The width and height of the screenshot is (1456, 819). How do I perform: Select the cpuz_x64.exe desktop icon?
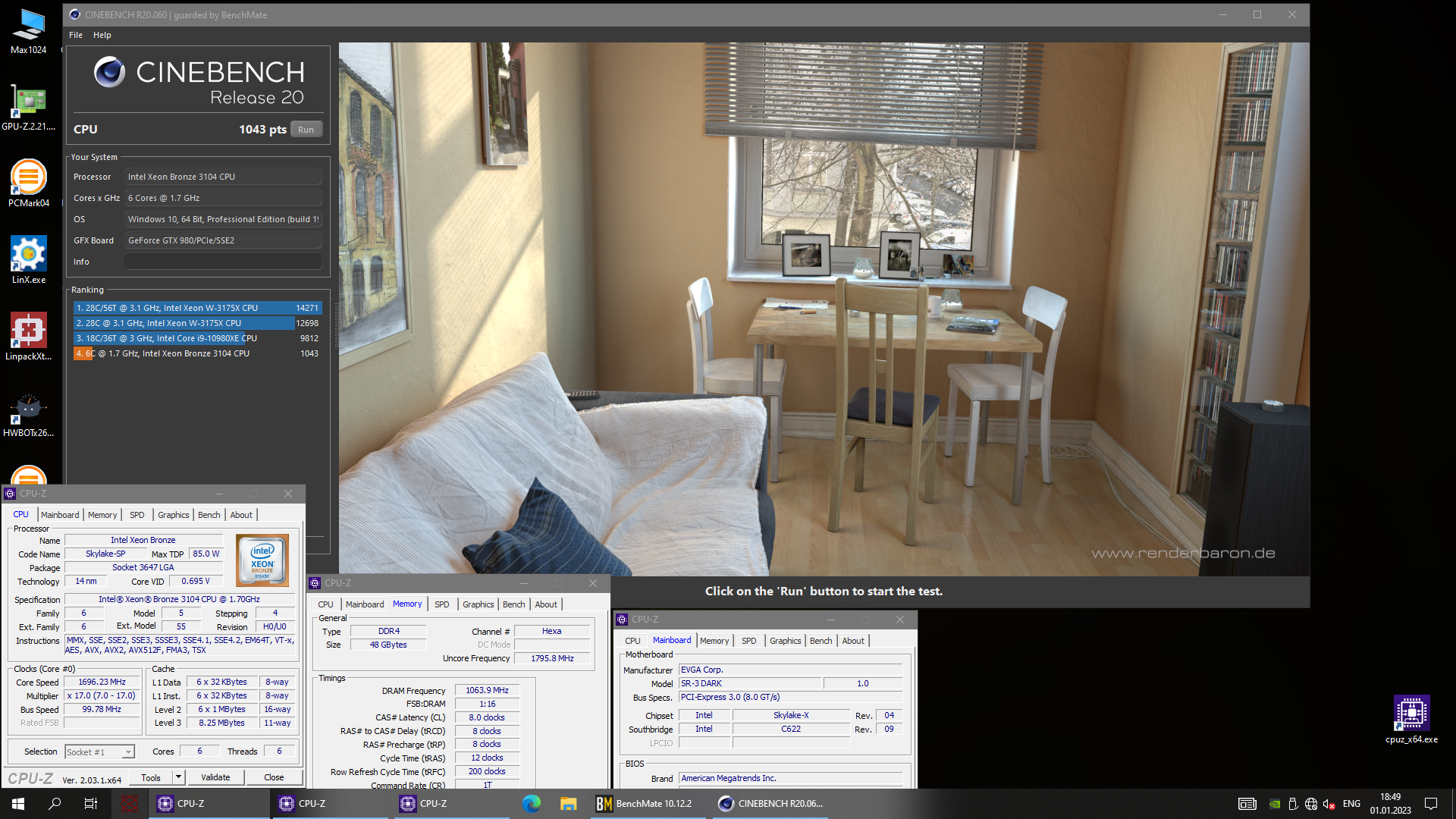1411,720
